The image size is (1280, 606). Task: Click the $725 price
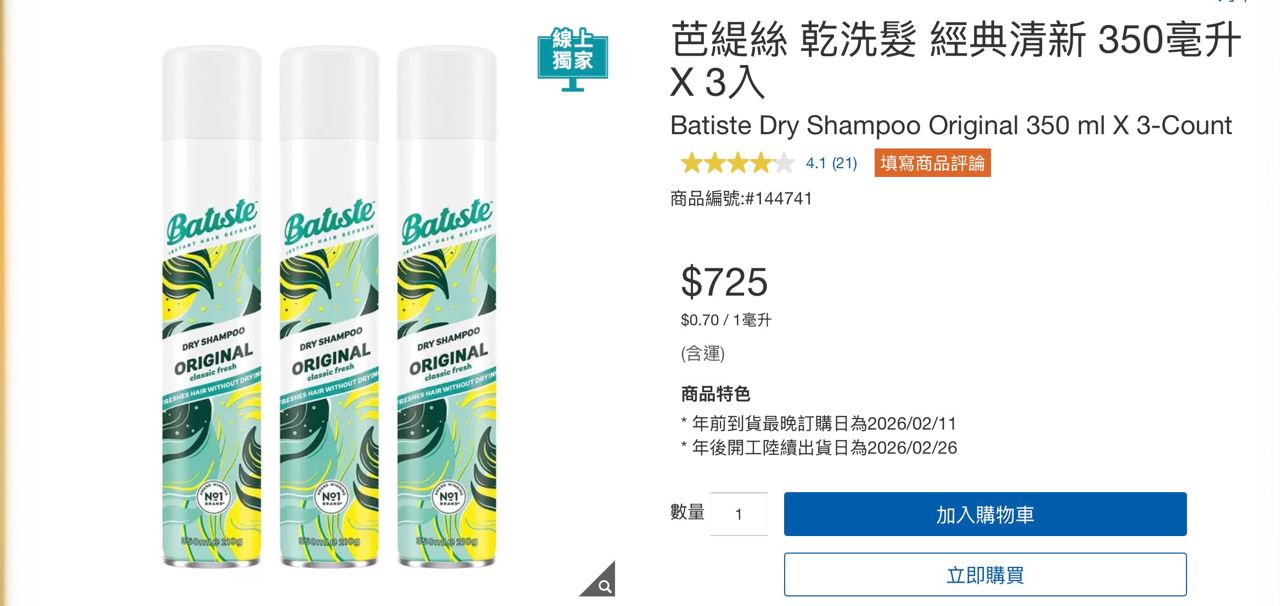tap(724, 282)
